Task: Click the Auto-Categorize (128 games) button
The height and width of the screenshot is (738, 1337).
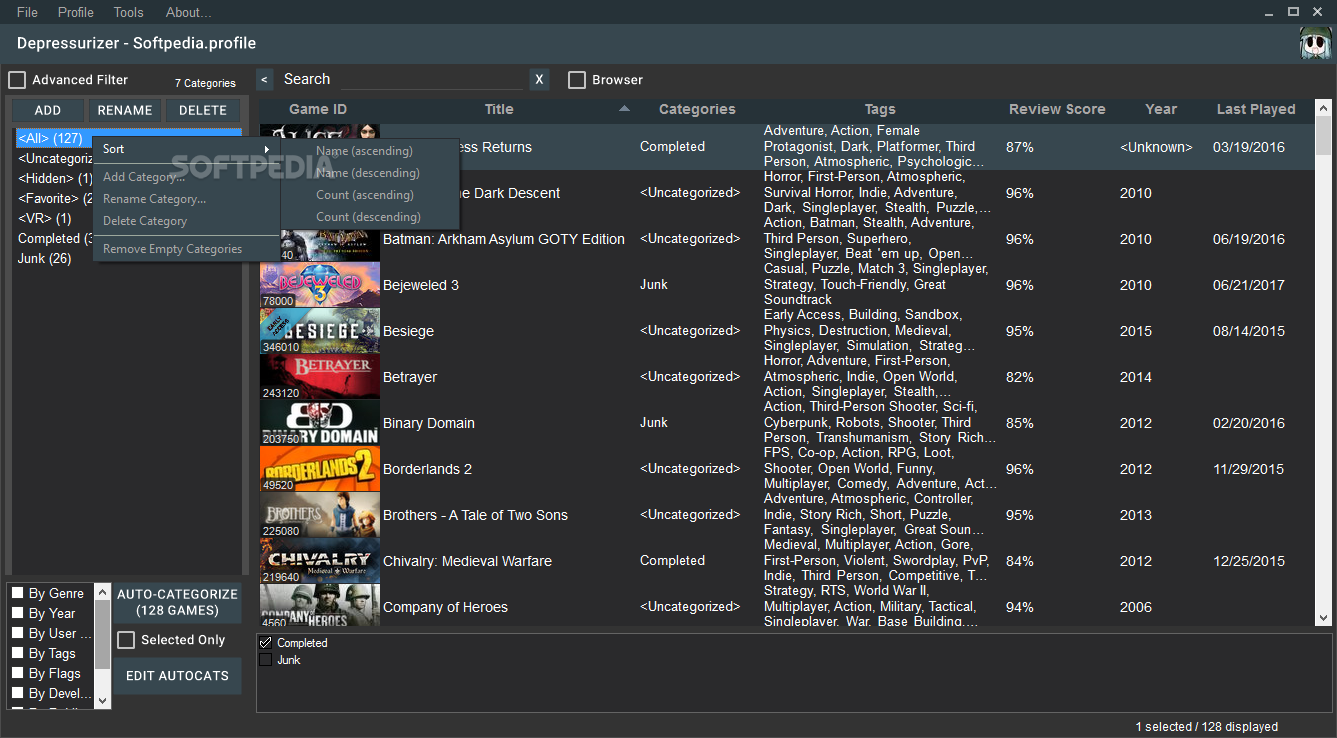Action: click(177, 602)
